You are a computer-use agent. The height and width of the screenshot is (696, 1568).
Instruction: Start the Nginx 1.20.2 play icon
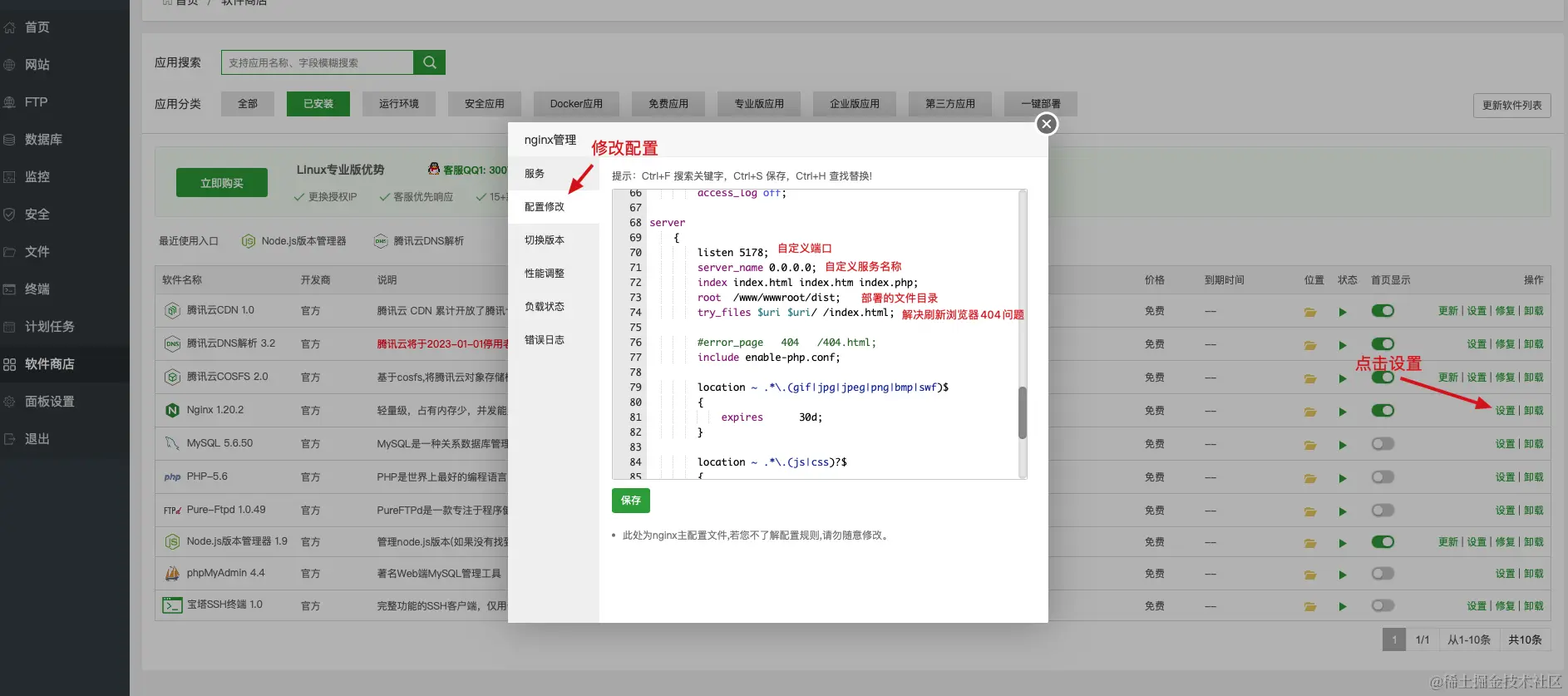[1342, 412]
